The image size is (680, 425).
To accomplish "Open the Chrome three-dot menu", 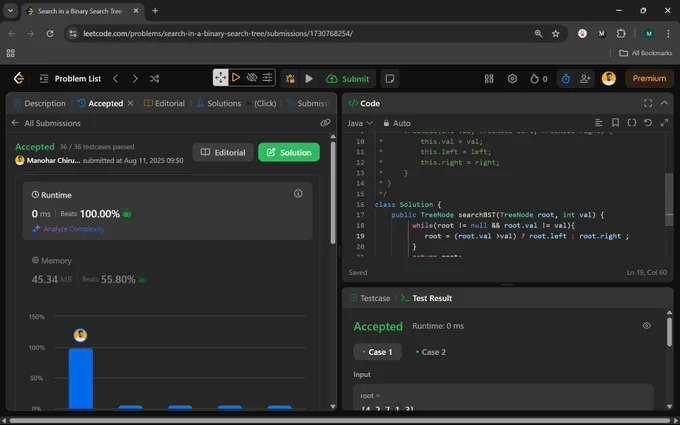I will pos(668,33).
